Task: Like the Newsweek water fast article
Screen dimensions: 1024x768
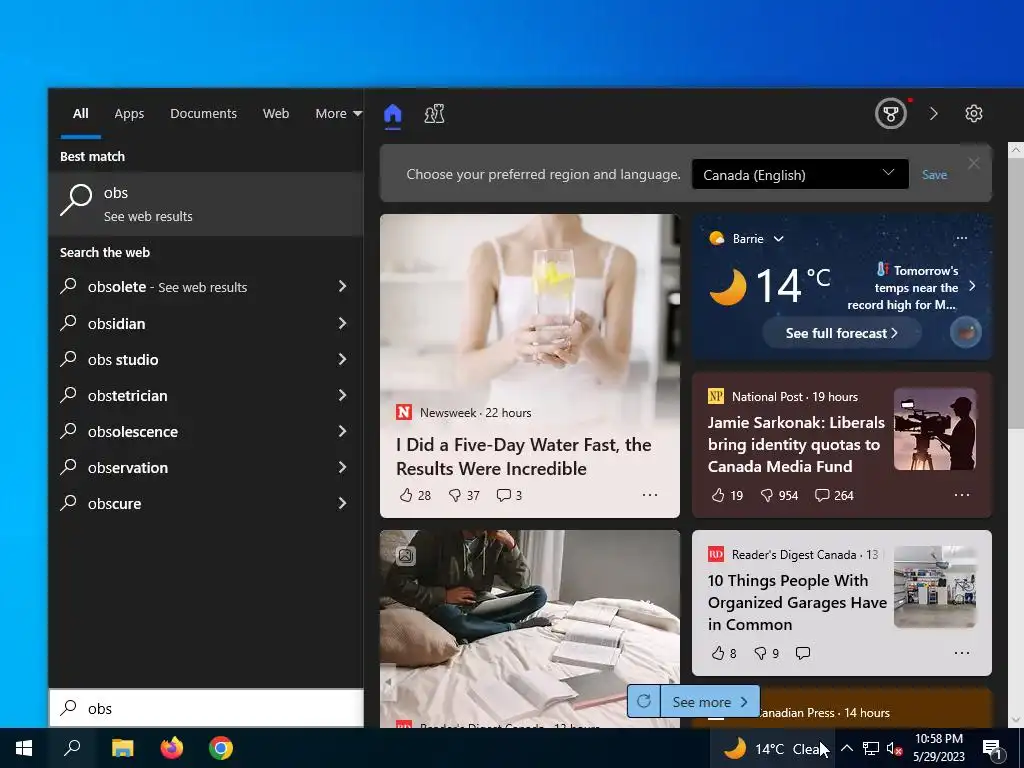Action: [x=415, y=495]
